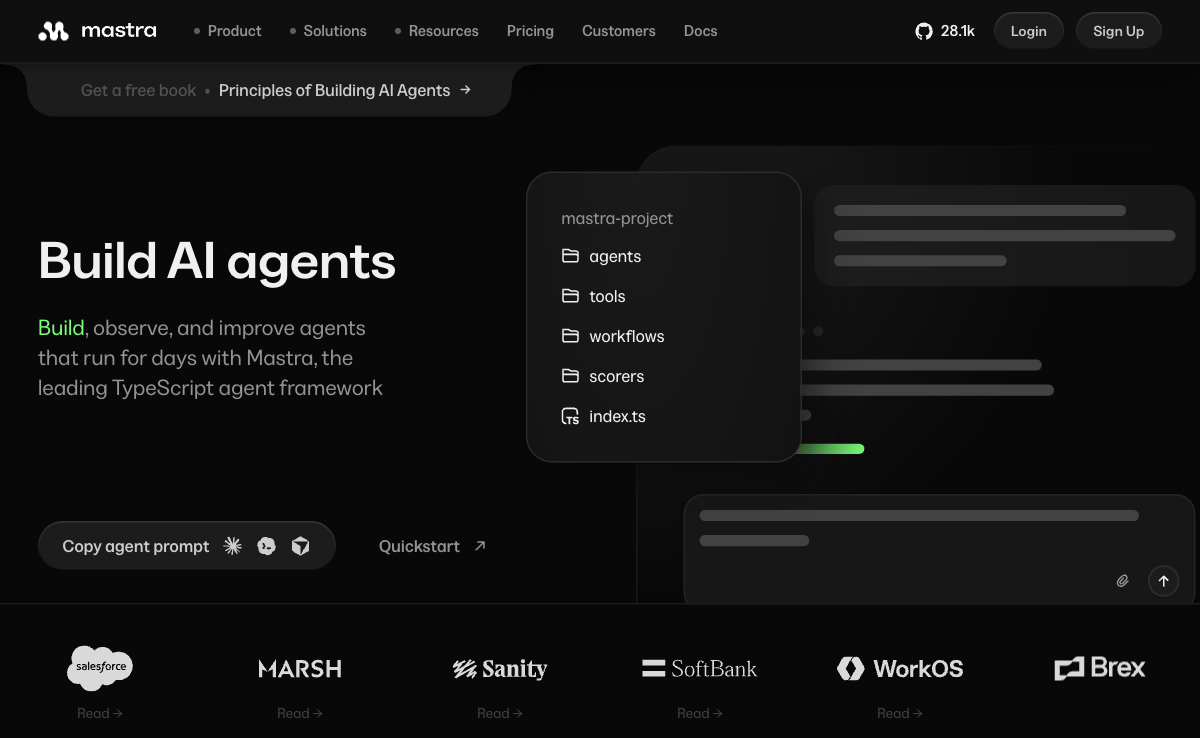Click the send up-arrow button
Image resolution: width=1200 pixels, height=738 pixels.
1164,581
